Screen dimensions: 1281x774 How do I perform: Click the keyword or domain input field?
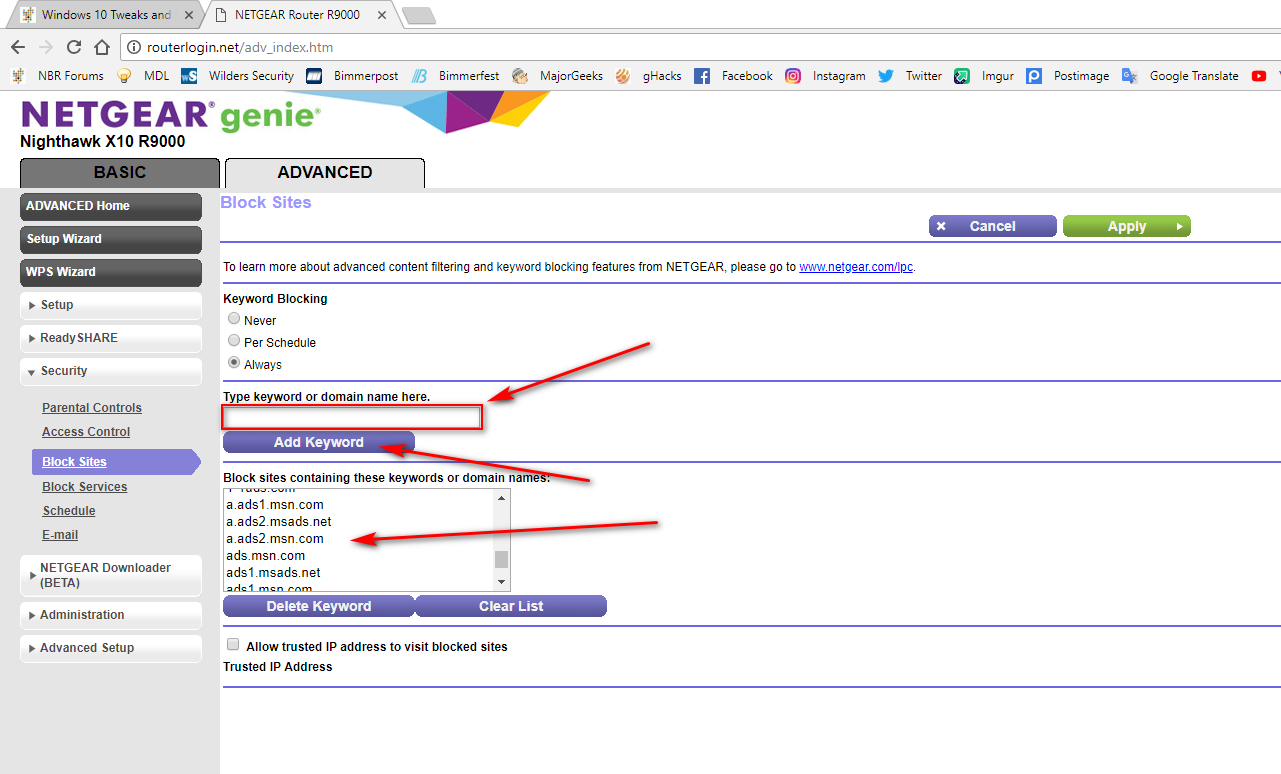pyautogui.click(x=353, y=417)
